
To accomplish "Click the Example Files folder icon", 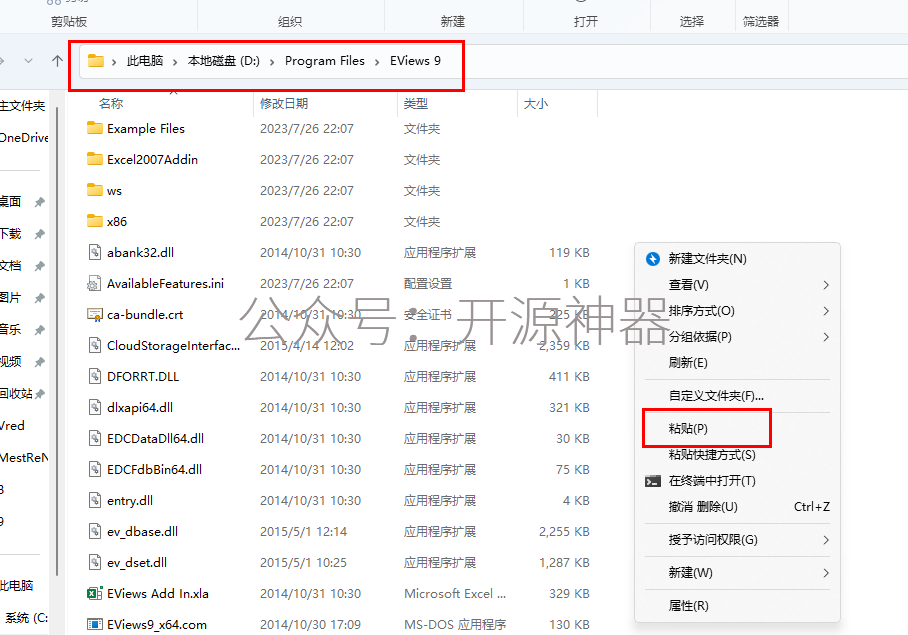I will click(x=94, y=128).
